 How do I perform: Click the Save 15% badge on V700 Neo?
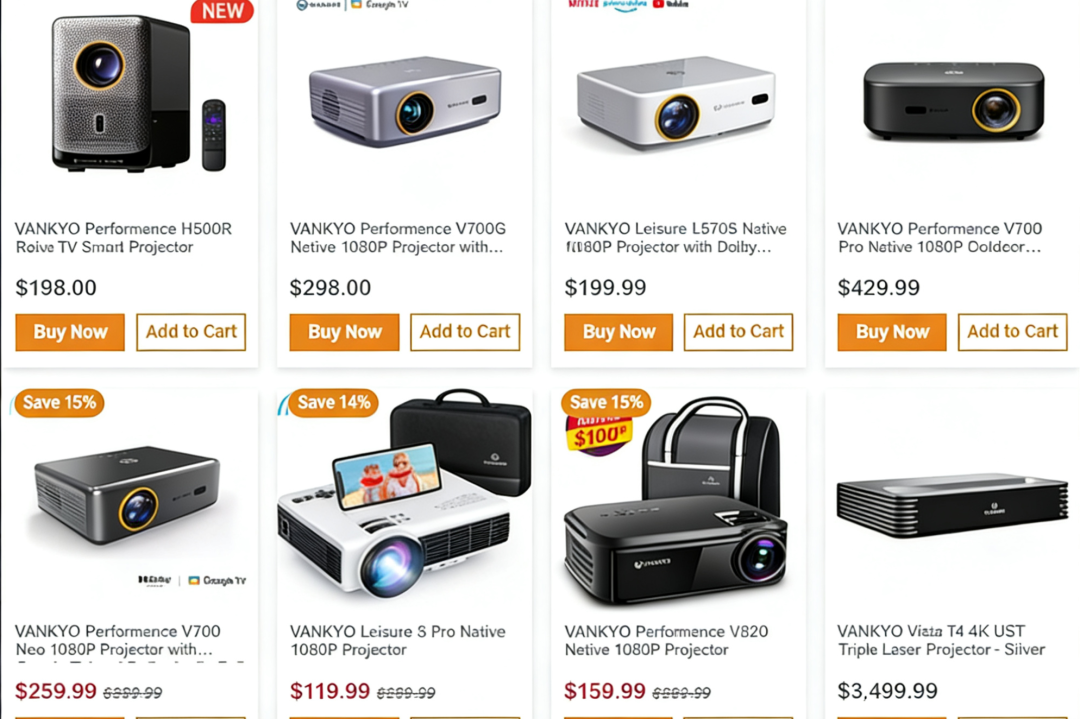click(x=59, y=402)
